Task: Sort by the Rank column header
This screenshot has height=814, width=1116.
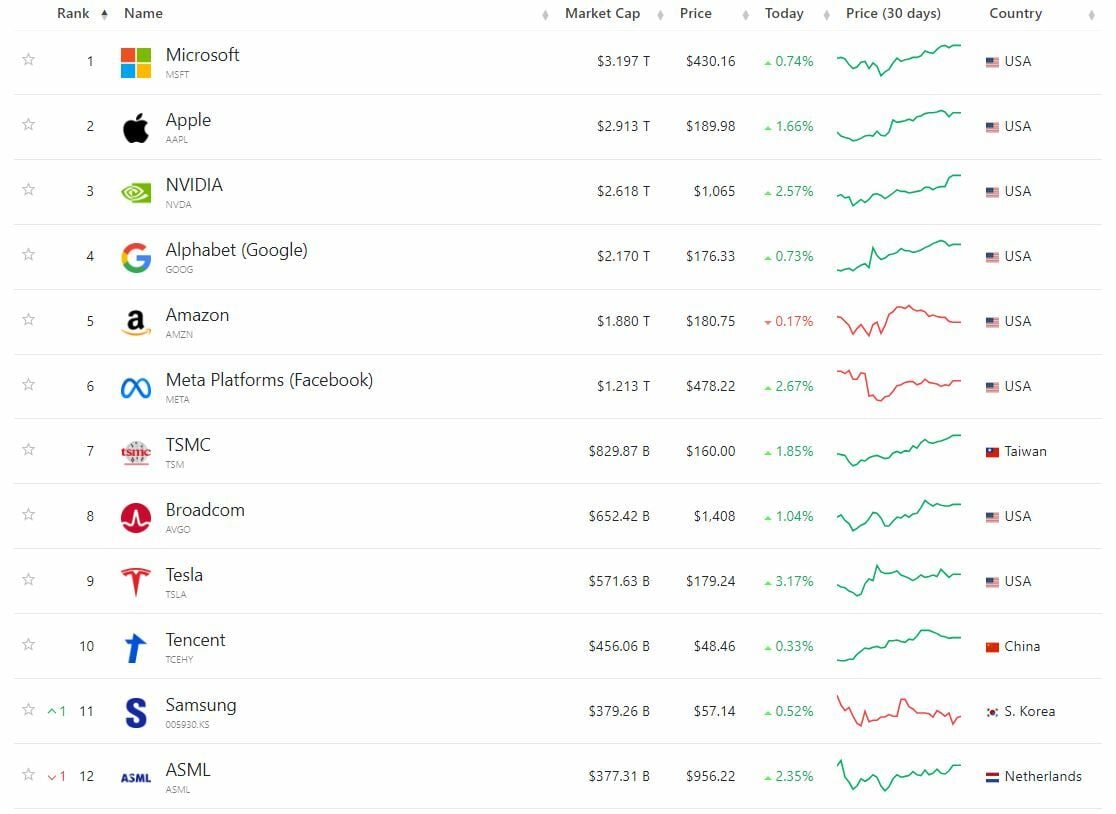Action: (74, 14)
